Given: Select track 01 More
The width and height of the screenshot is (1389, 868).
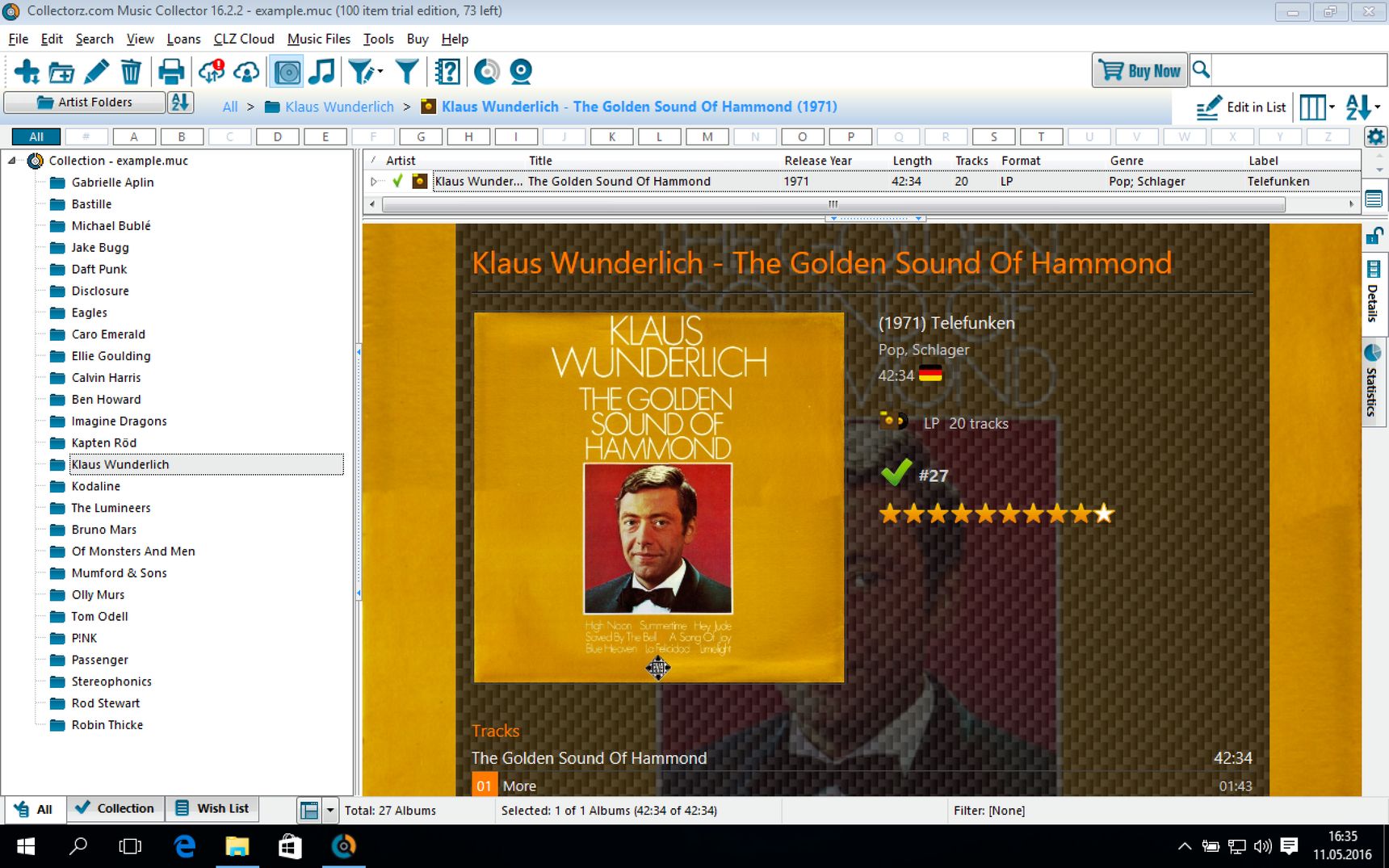Looking at the screenshot, I should coord(862,786).
